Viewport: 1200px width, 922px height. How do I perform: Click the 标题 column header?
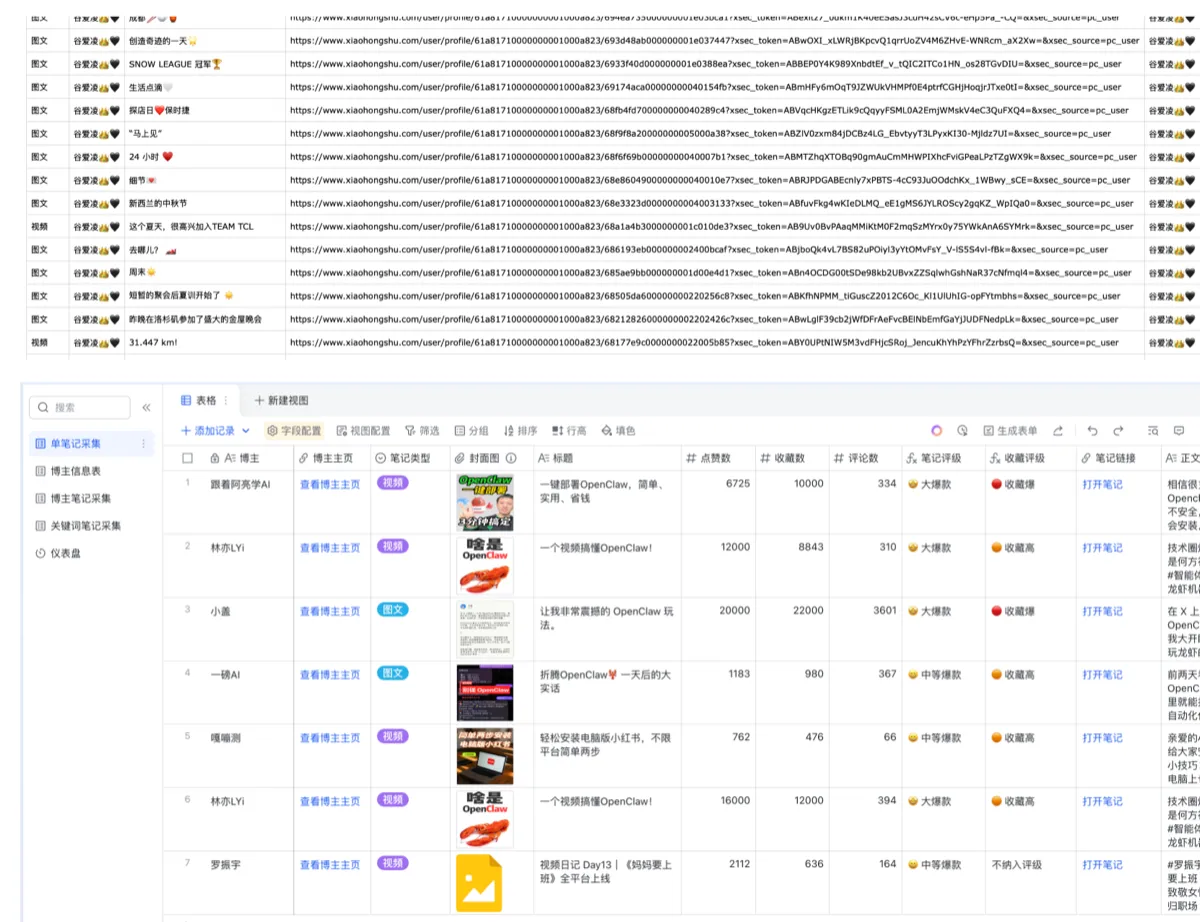[x=606, y=458]
